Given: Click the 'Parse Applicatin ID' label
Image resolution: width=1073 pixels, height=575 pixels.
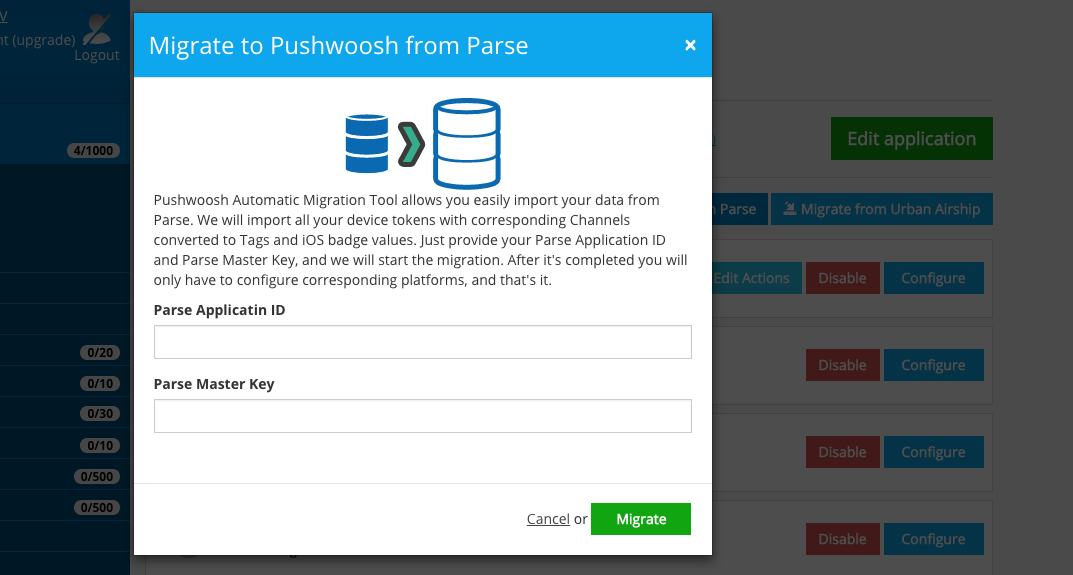Looking at the screenshot, I should click(x=220, y=310).
